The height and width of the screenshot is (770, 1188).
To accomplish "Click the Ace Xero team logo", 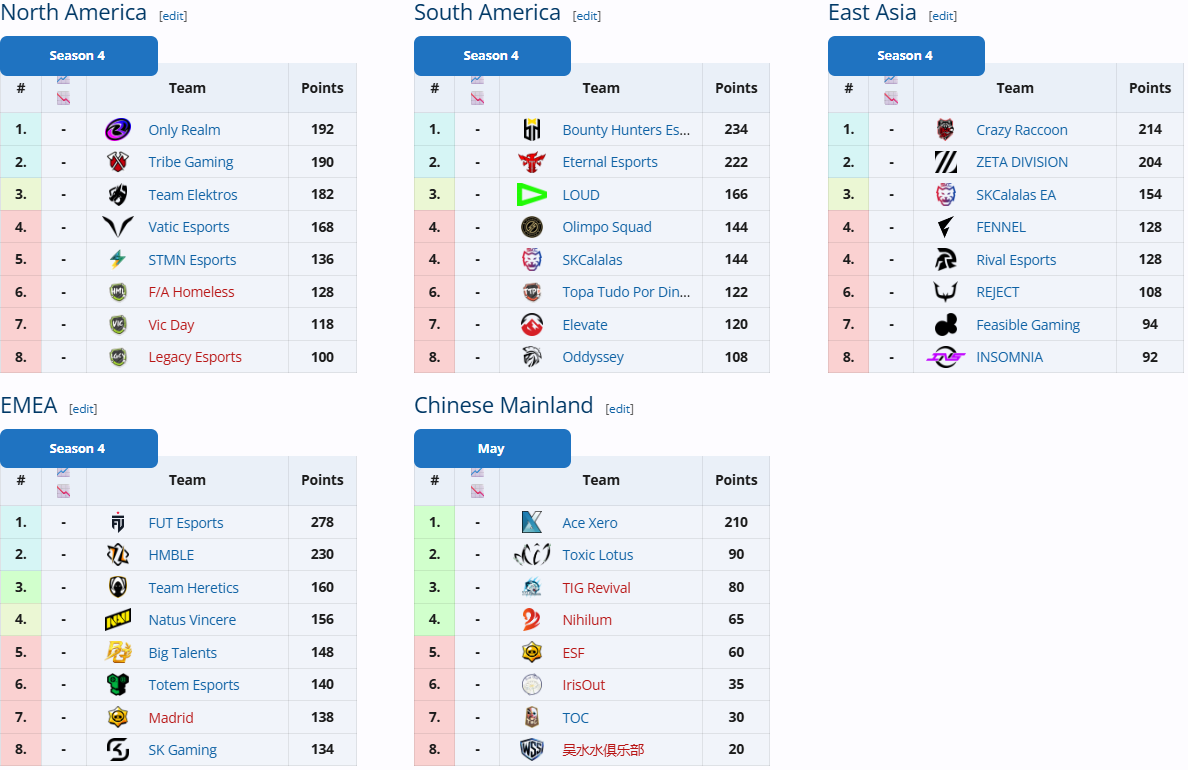I will [x=532, y=523].
